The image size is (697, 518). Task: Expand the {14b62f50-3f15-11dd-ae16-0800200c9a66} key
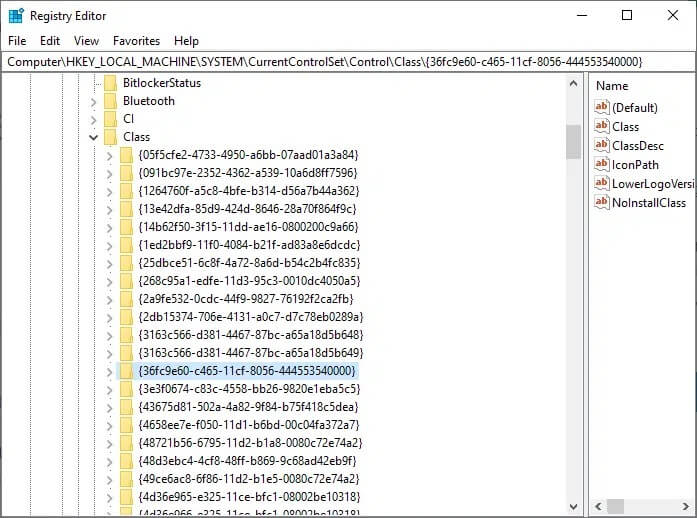click(x=109, y=228)
